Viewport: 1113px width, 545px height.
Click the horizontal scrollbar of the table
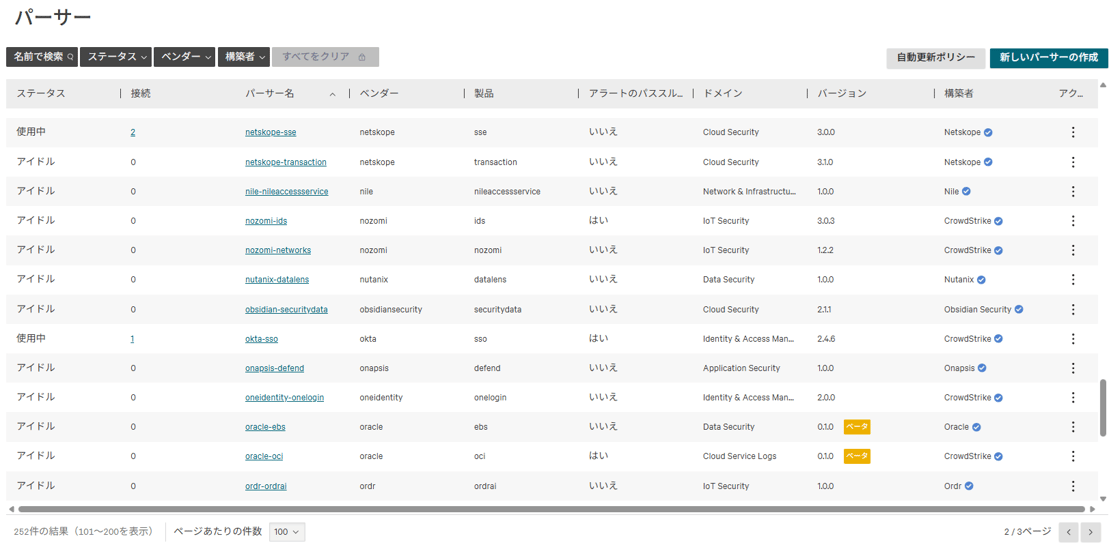tap(550, 509)
